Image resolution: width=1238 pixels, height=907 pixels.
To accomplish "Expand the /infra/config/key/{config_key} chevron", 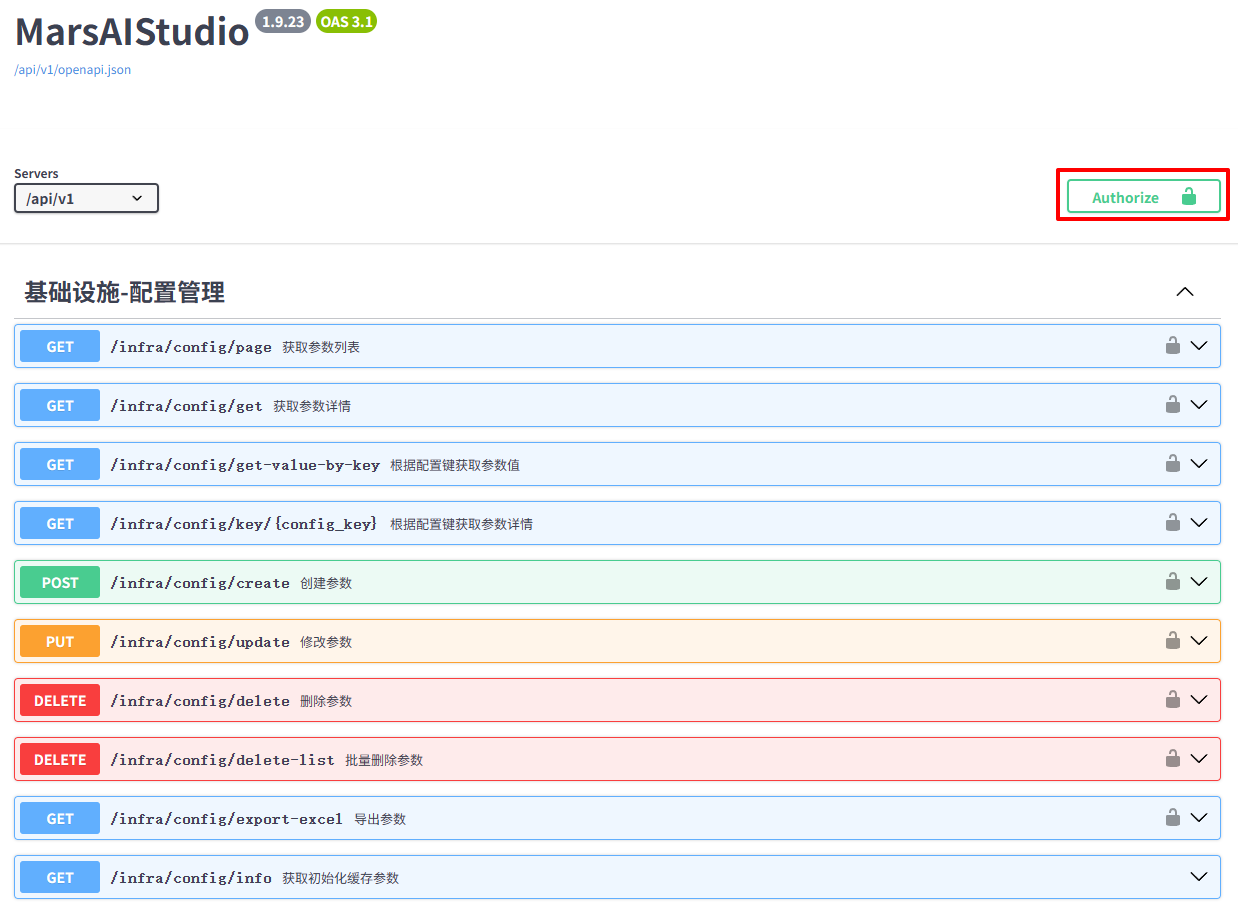I will click(1200, 523).
